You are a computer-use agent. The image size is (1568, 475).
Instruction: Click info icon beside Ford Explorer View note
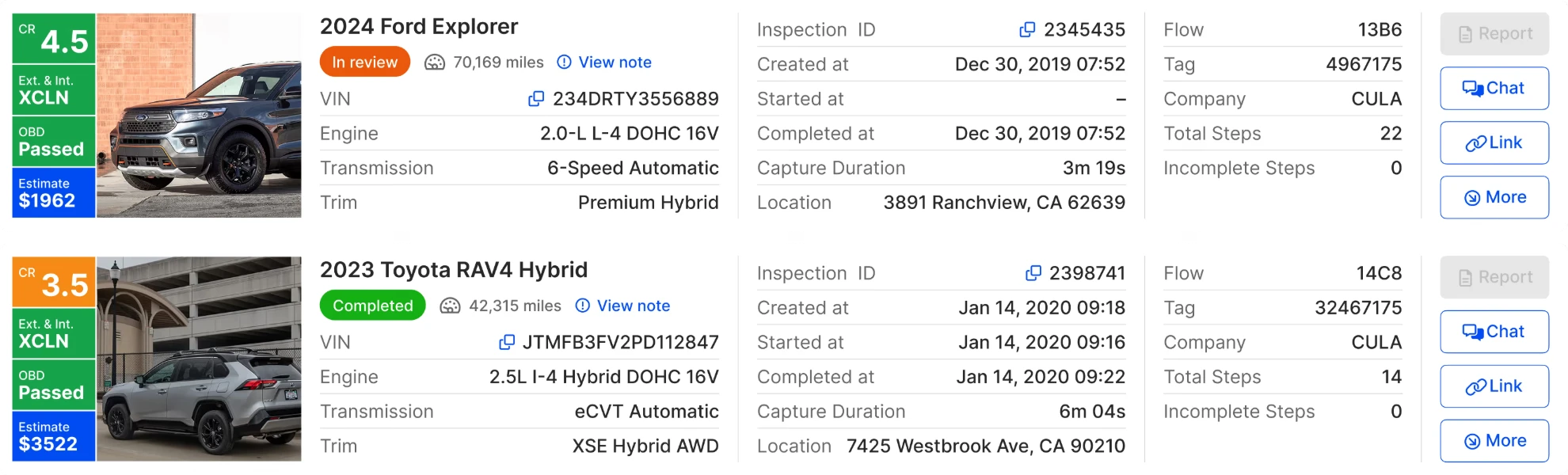point(564,62)
